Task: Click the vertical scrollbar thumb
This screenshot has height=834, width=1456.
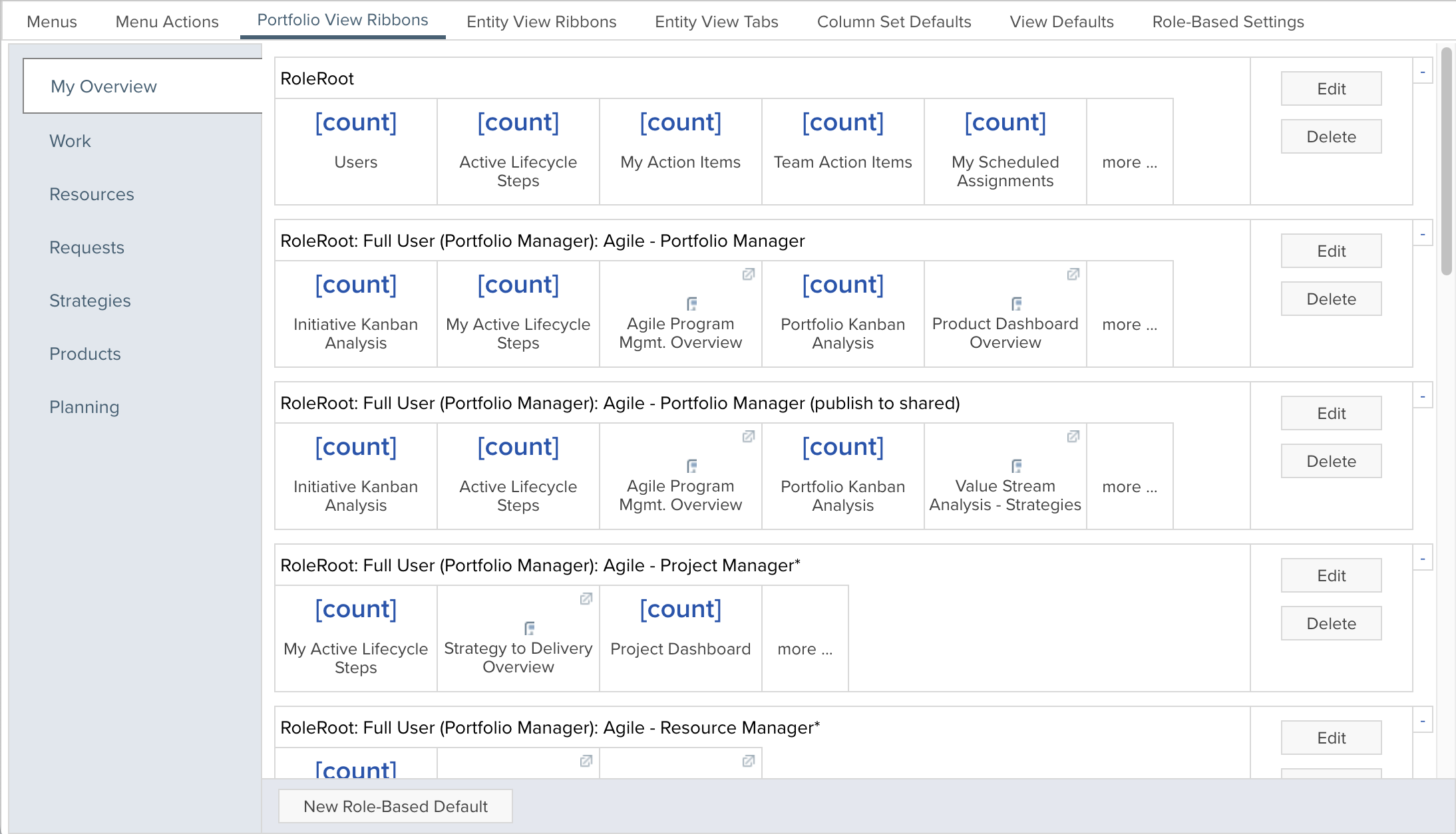Action: (1446, 160)
